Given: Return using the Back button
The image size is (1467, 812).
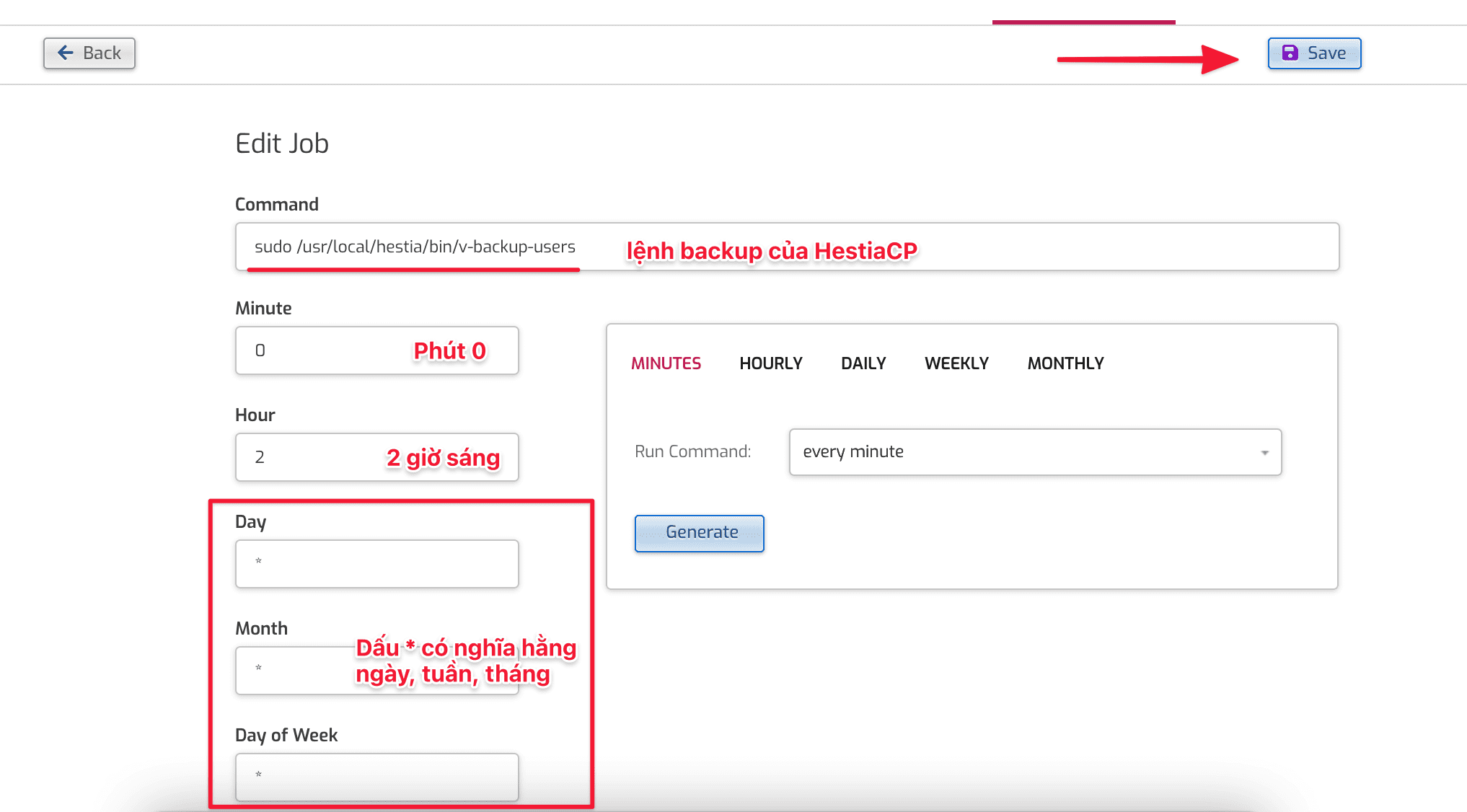Looking at the screenshot, I should coord(89,53).
